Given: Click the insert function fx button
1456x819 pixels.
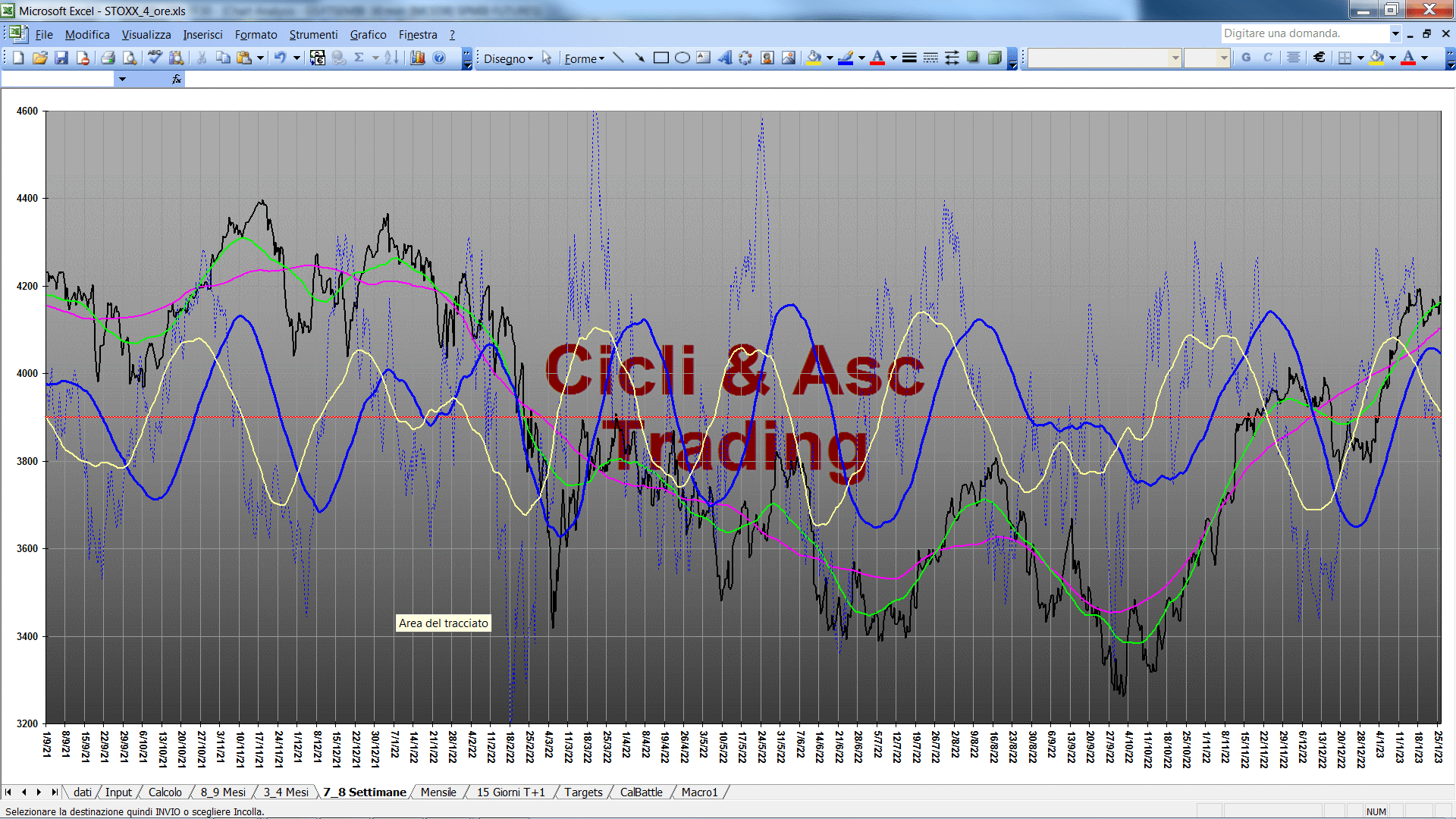Looking at the screenshot, I should click(x=177, y=79).
